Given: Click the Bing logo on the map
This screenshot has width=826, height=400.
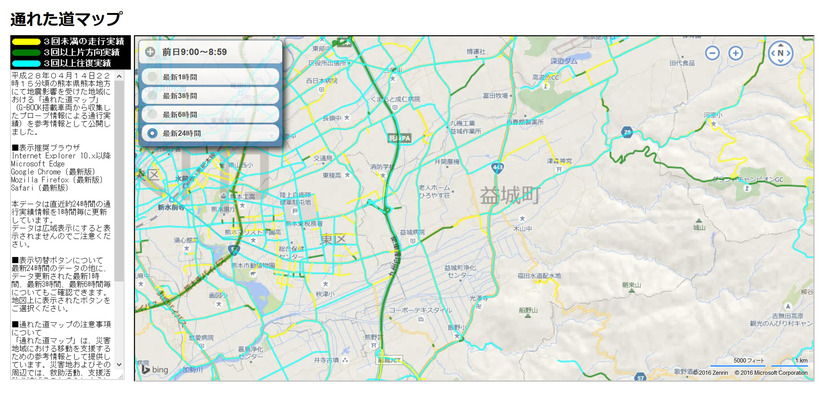Looking at the screenshot, I should (x=154, y=369).
